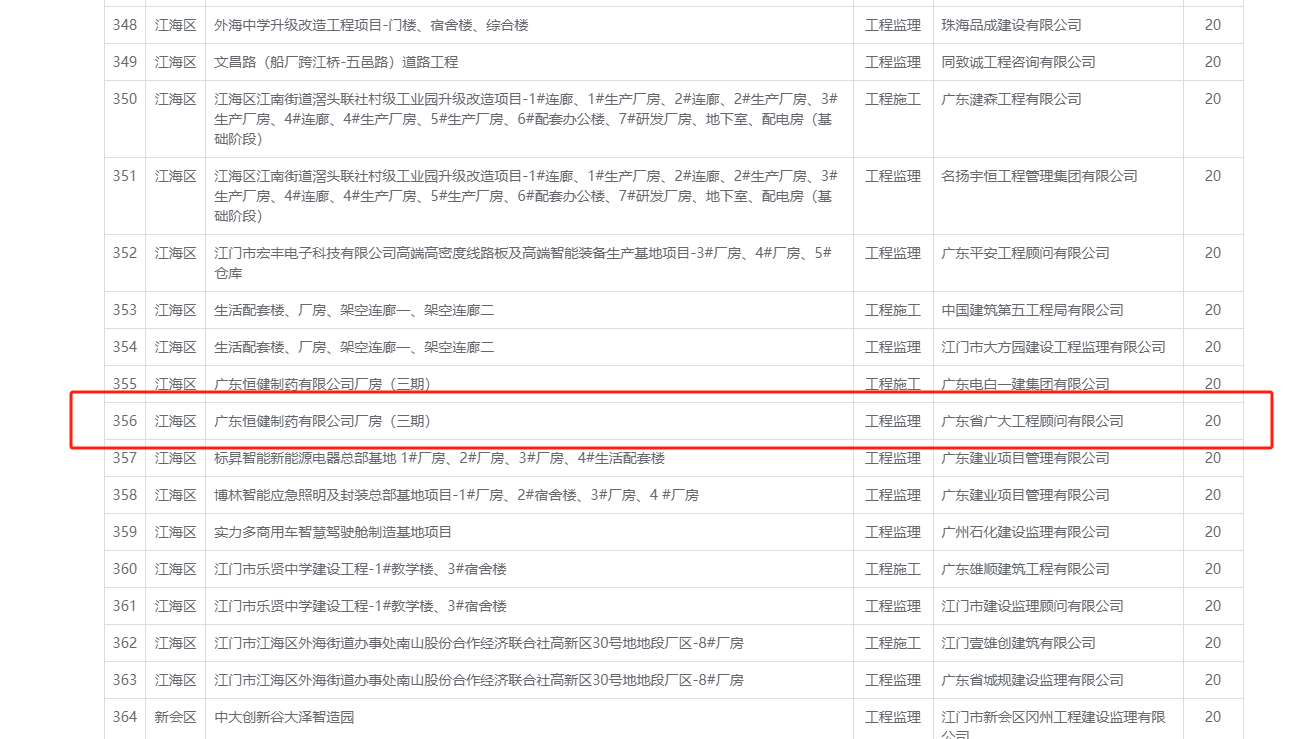
Task: Click project '实力多商用车智慧驾驶舱制造基地项目'
Action: click(x=333, y=532)
